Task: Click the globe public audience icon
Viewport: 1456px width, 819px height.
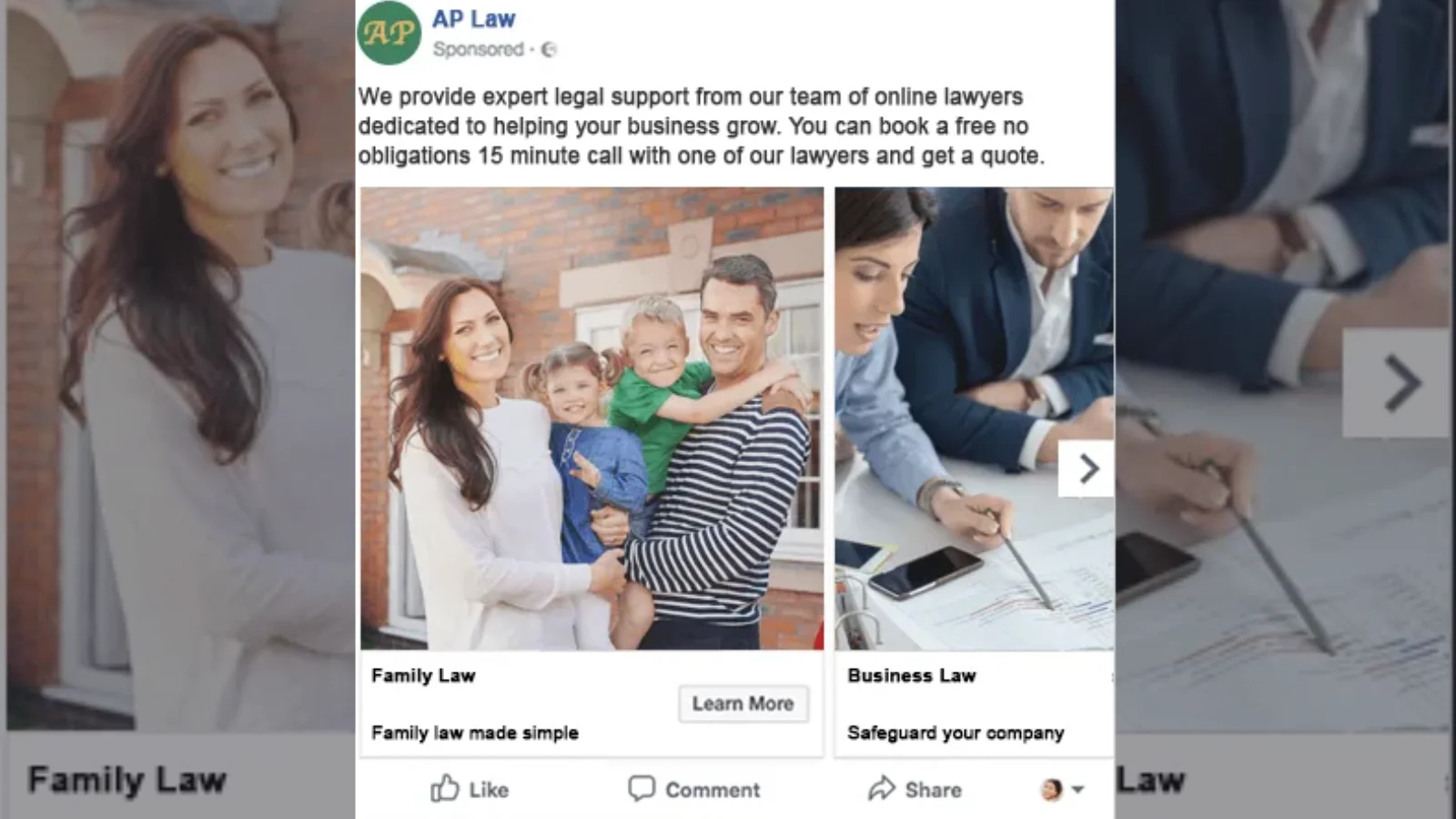Action: [x=549, y=50]
